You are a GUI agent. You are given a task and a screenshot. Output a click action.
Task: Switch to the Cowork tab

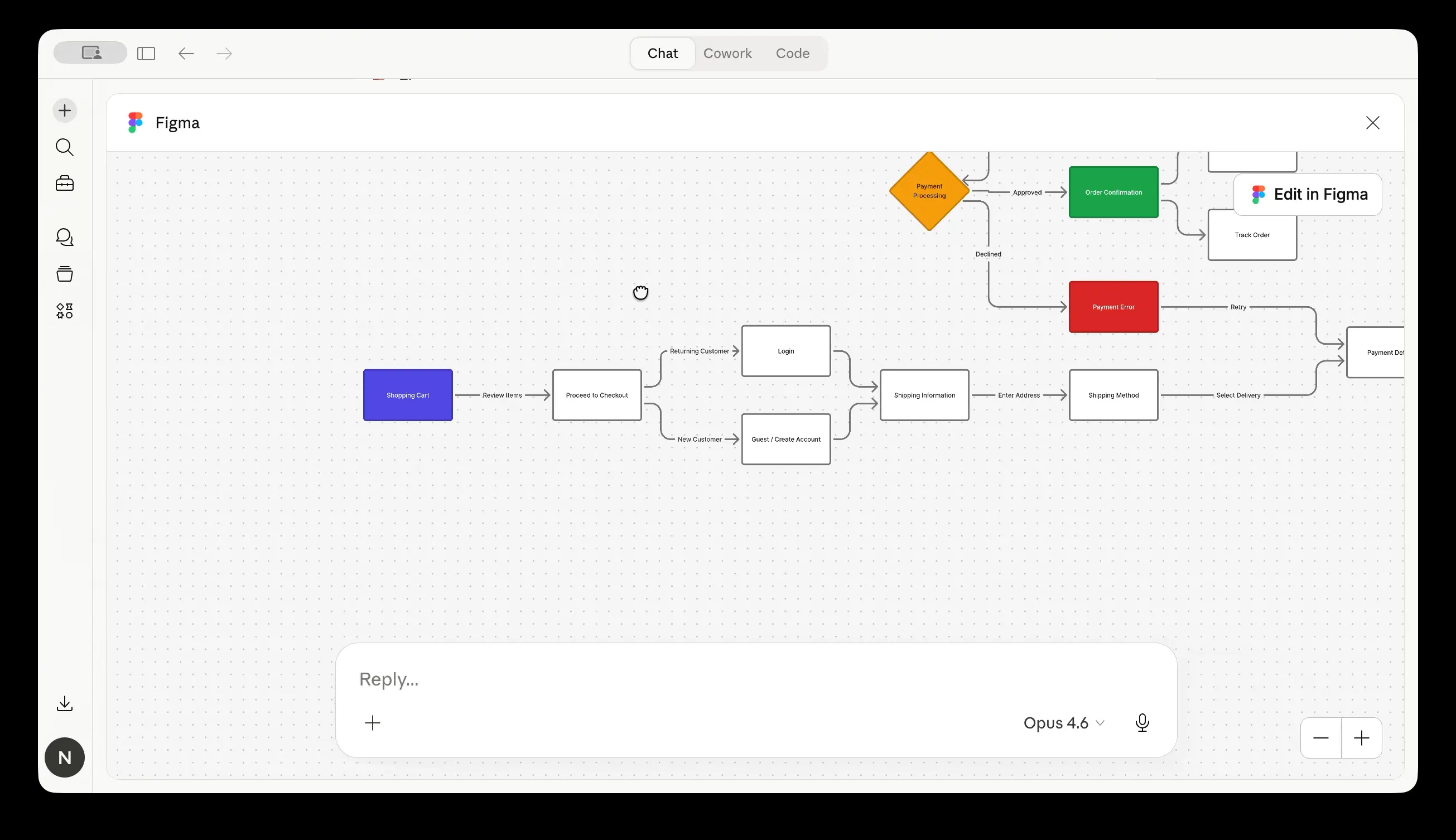click(727, 53)
